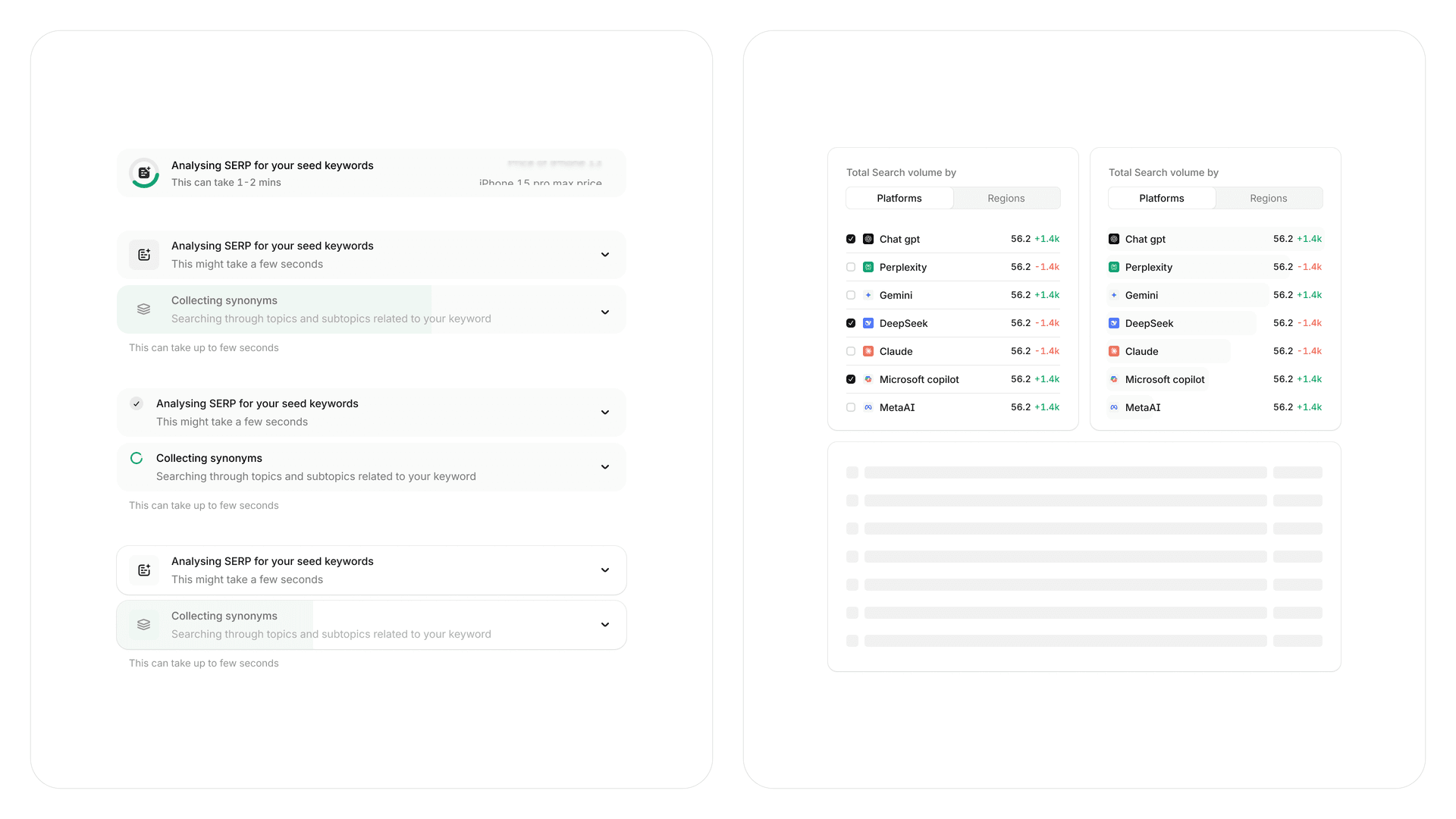Click the DeepSeek -1.4k value in the card without checkboxes
The image size is (1456, 819).
click(1310, 323)
